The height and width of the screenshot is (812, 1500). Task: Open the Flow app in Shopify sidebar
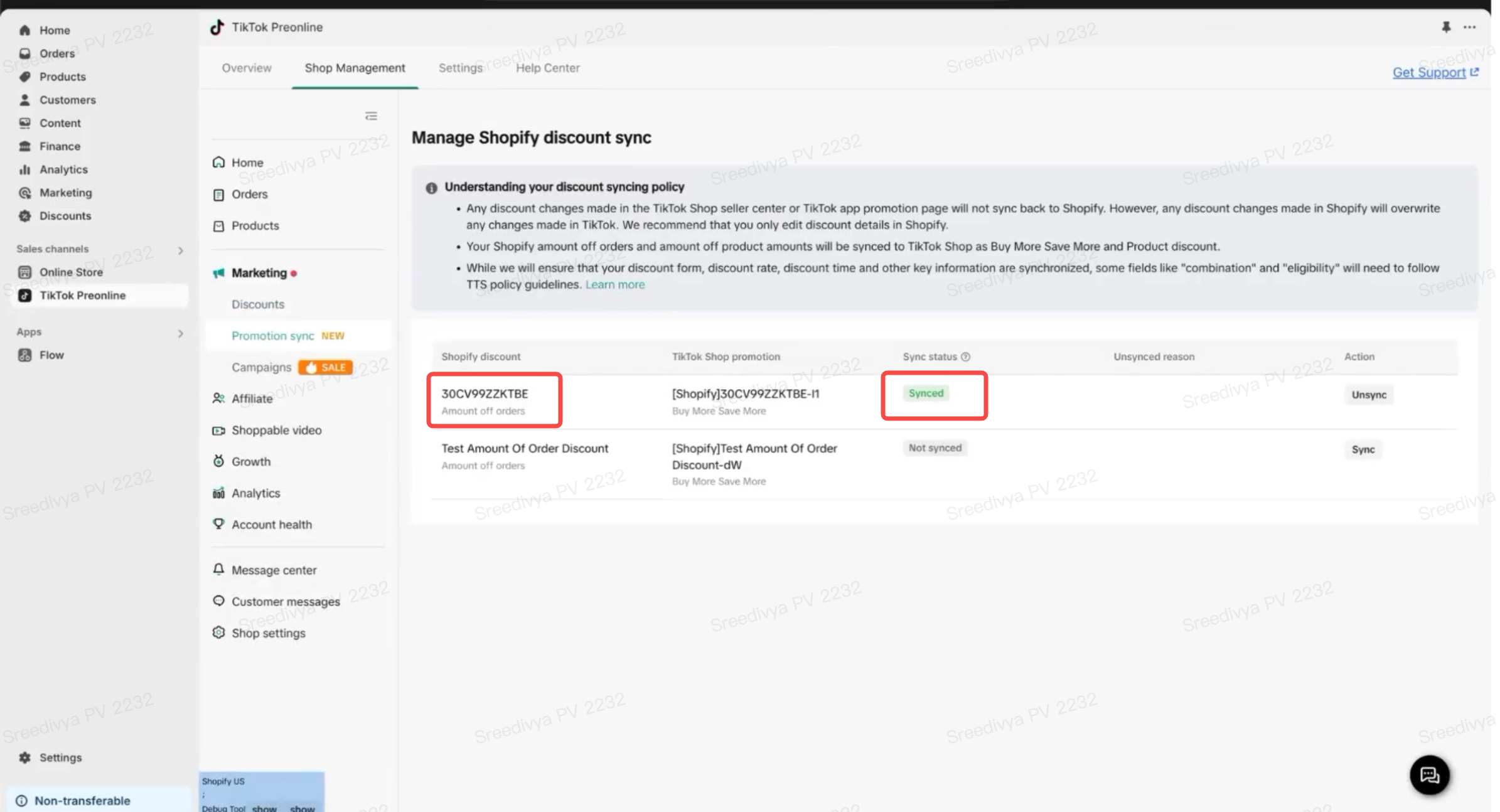tap(51, 355)
